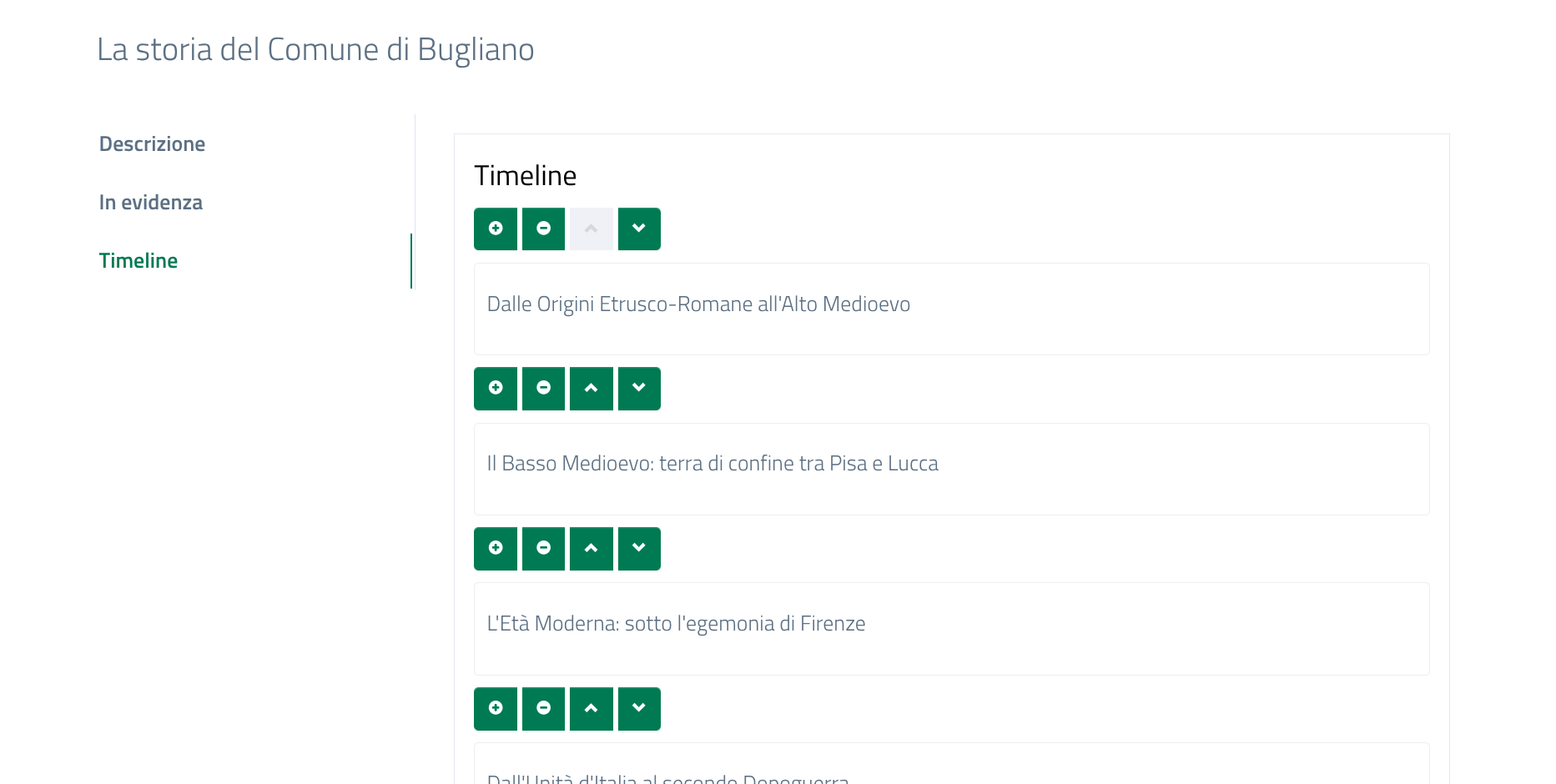Remove the Basso Medioevo timeline entry
The image size is (1556, 784).
(x=543, y=389)
